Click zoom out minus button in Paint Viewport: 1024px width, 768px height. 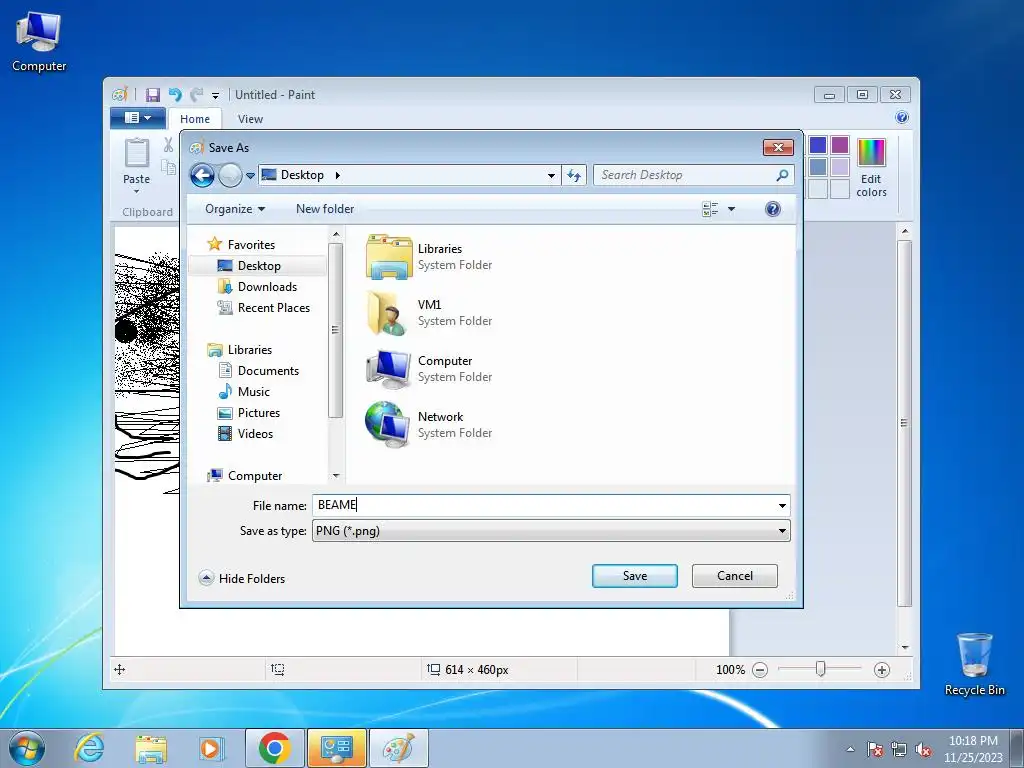[760, 670]
